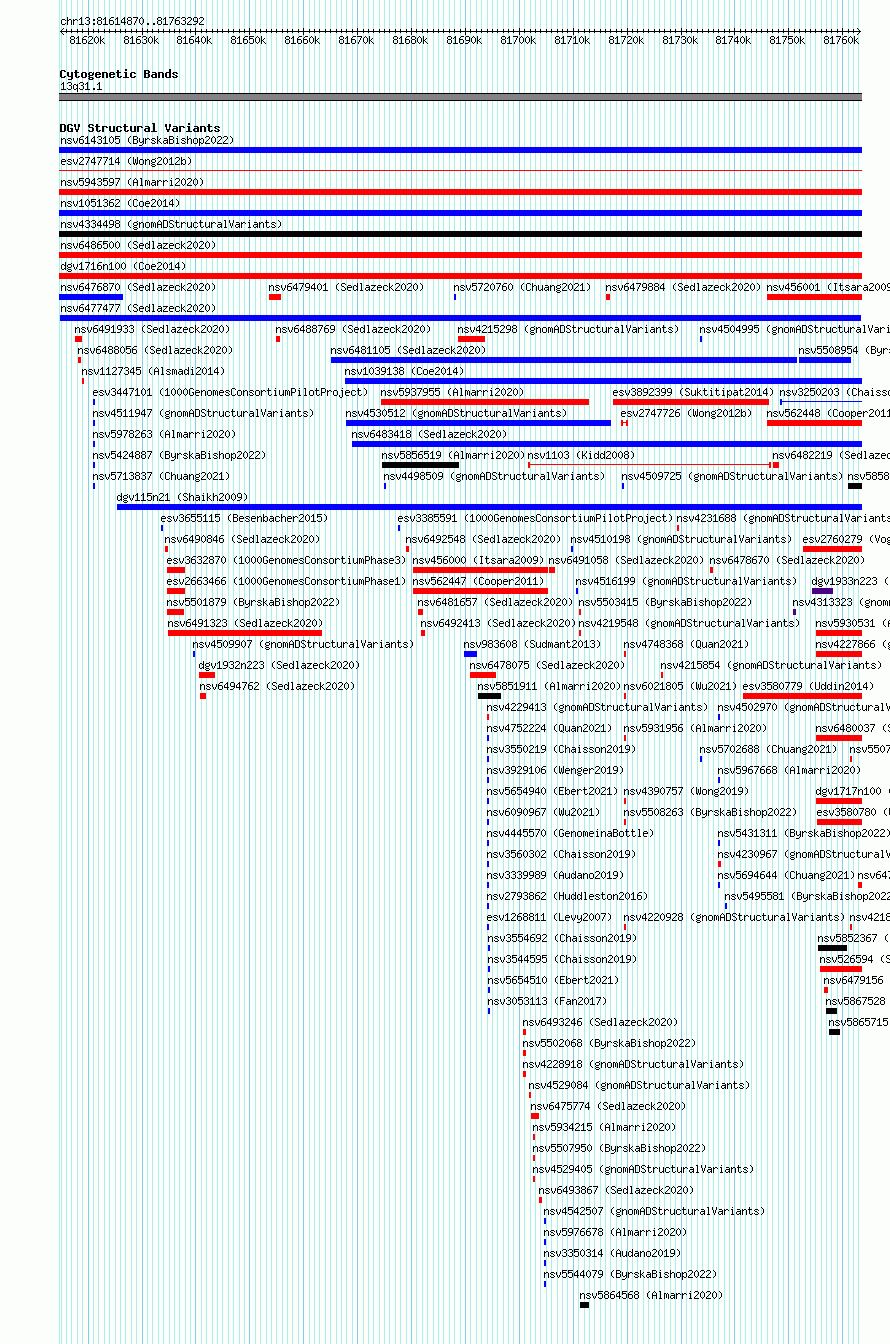Select the chr13:81614870..81763292 region label
Viewport: 890px width, 1344px height.
pos(132,21)
